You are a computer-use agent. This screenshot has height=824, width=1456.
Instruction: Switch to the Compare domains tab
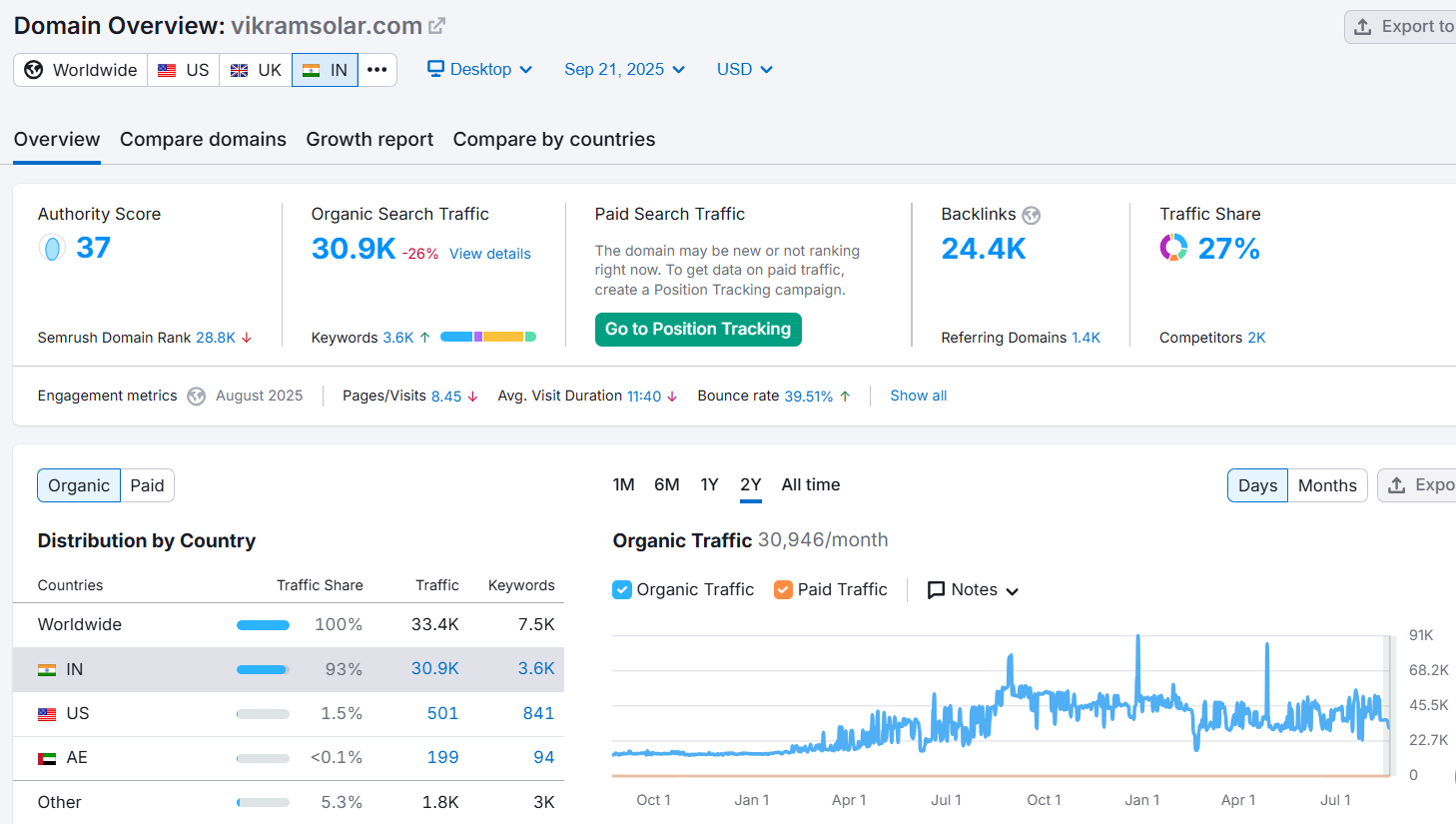pyautogui.click(x=203, y=139)
